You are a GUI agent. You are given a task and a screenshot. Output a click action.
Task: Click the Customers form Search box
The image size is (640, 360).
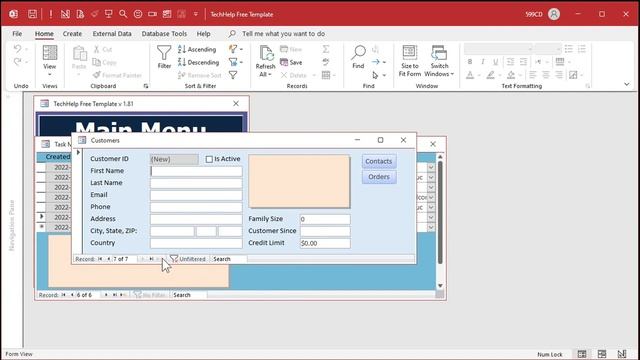[x=229, y=259]
